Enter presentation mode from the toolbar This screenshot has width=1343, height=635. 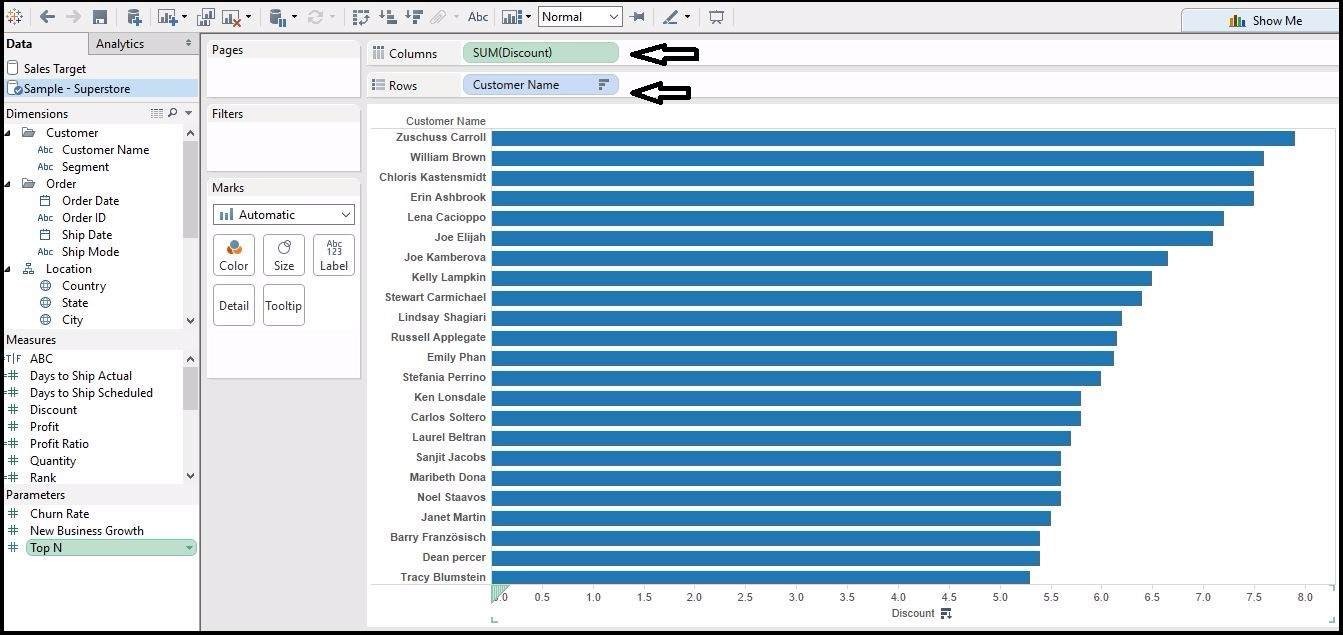[714, 16]
